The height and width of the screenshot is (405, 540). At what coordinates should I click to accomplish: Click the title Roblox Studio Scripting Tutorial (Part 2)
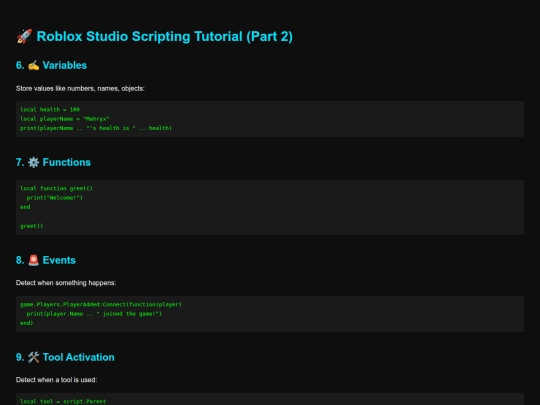tap(164, 37)
